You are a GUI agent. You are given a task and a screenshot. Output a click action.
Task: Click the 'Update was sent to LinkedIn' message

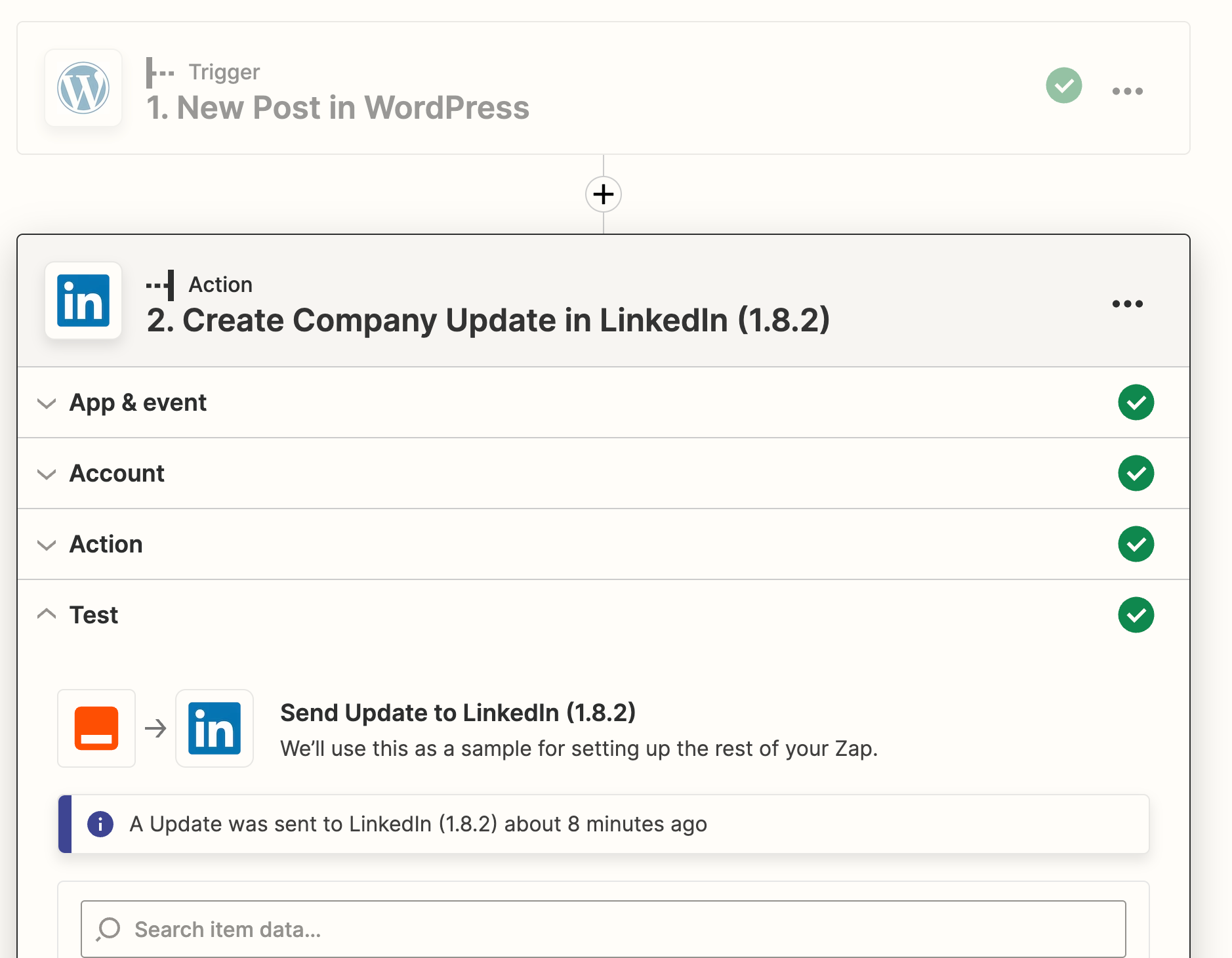(419, 824)
